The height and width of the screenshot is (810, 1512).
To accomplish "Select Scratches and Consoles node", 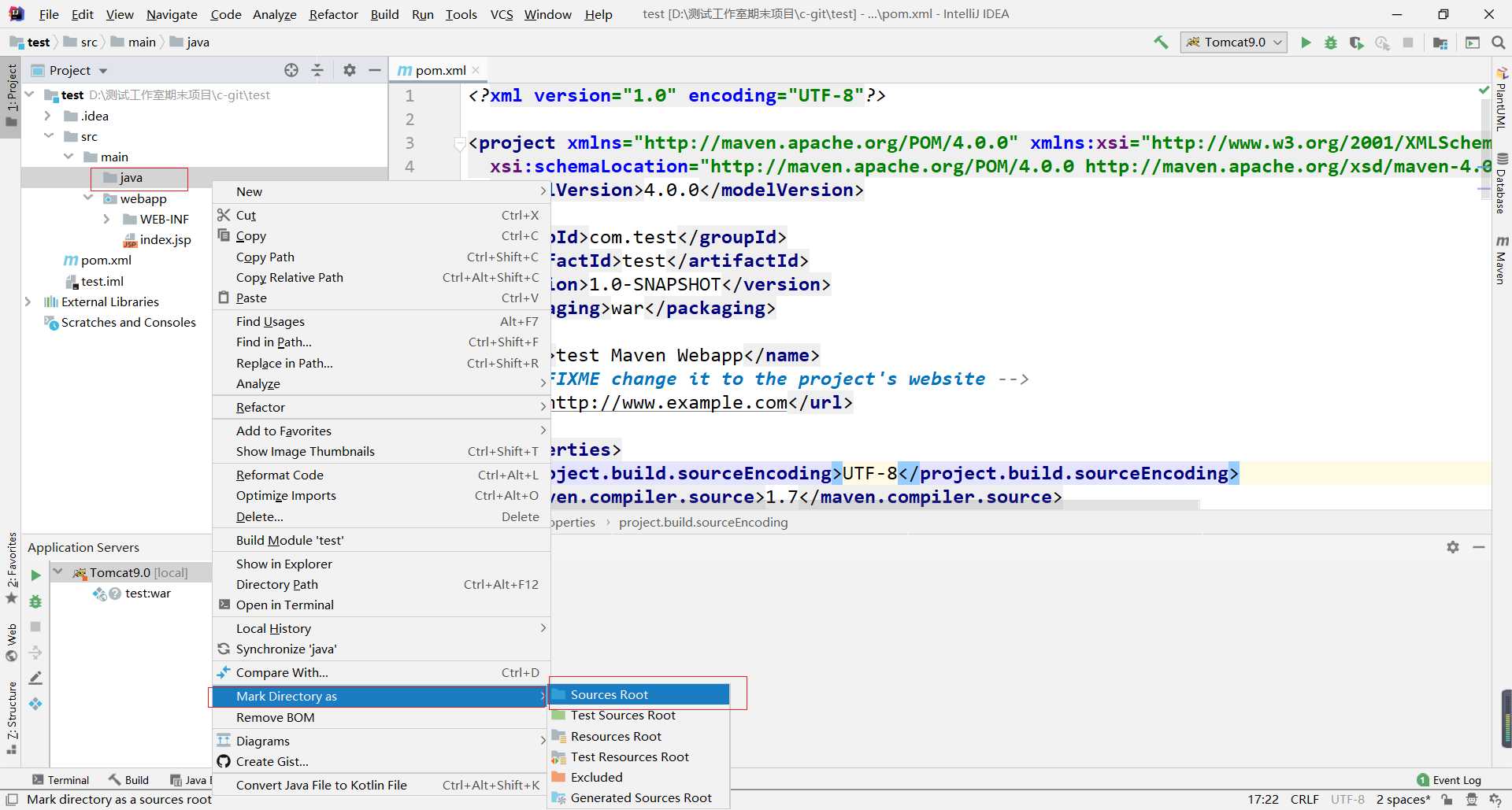I will click(x=120, y=322).
